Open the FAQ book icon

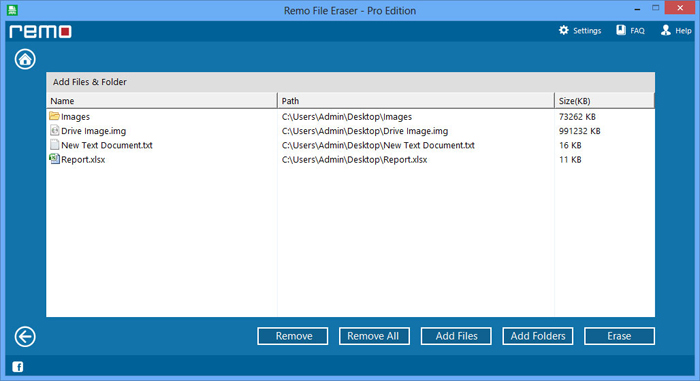pos(621,30)
